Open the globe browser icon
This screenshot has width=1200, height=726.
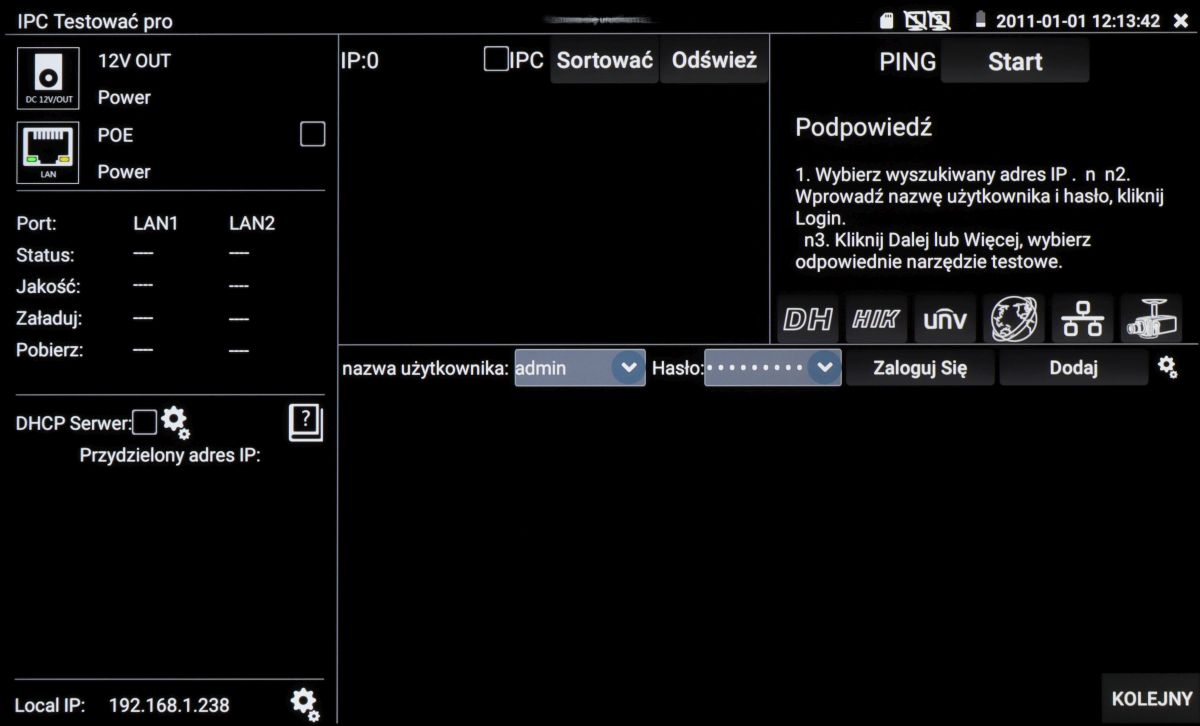pyautogui.click(x=1013, y=320)
